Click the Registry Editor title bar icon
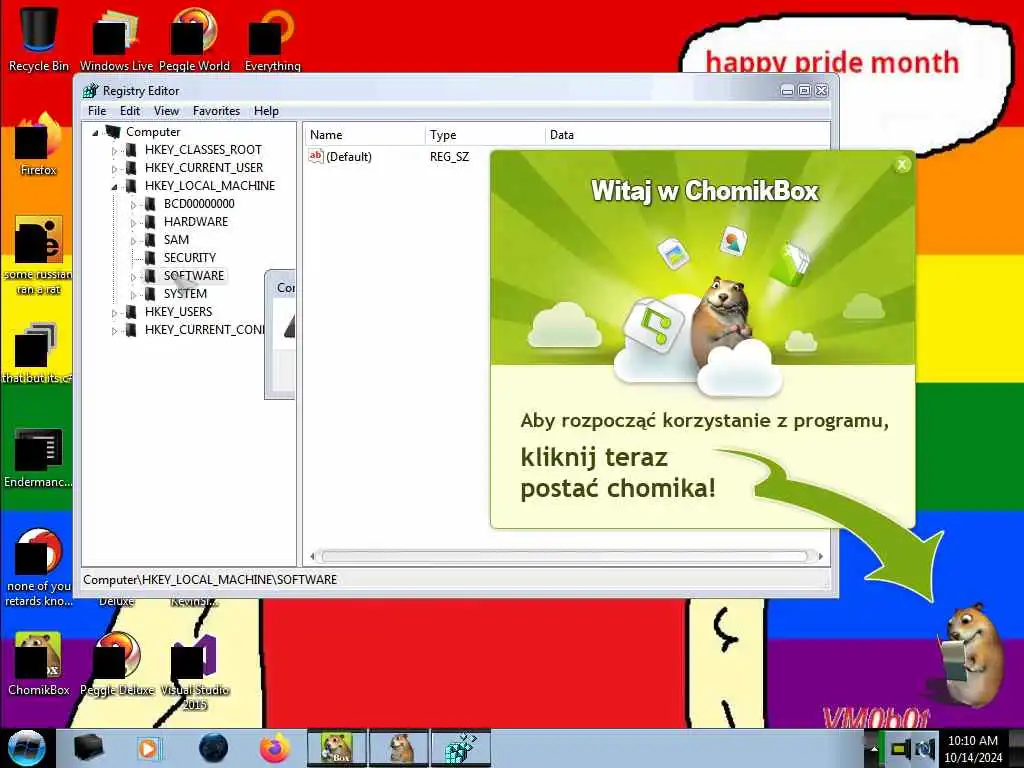The height and width of the screenshot is (768, 1024). click(x=91, y=91)
